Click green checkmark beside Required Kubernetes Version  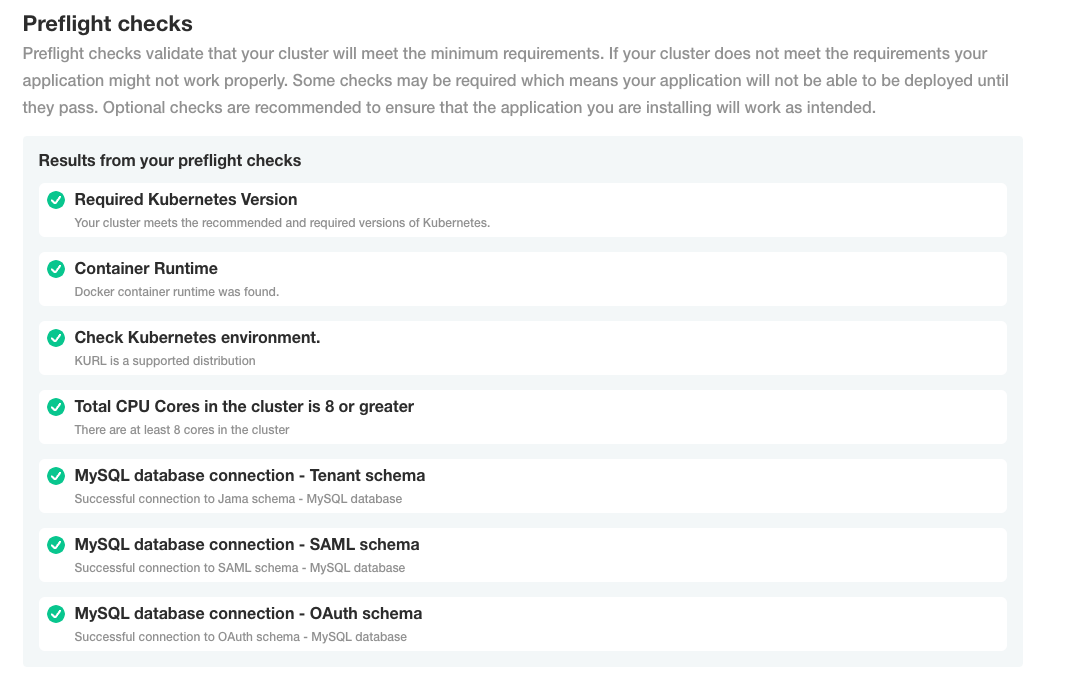(x=56, y=200)
